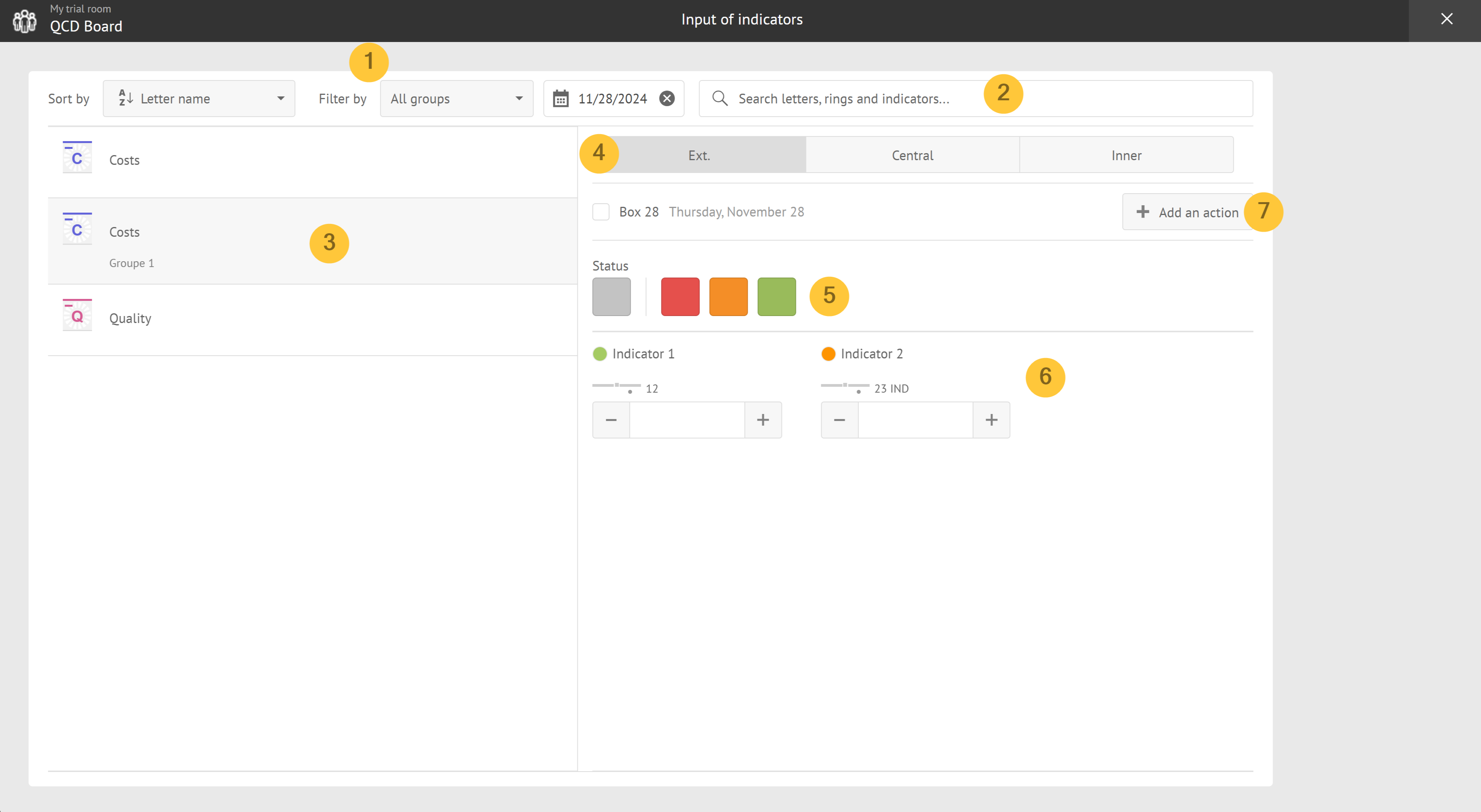Select the orange status swatch
This screenshot has width=1481, height=812.
(728, 297)
